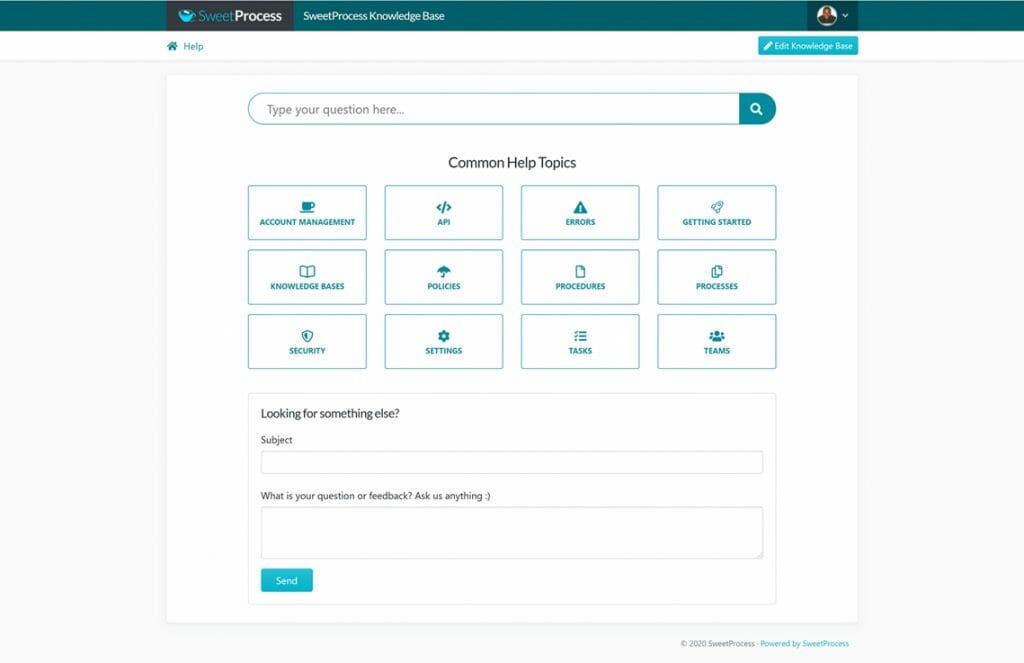1024x663 pixels.
Task: Click the magnifying glass search button
Action: pyautogui.click(x=757, y=109)
